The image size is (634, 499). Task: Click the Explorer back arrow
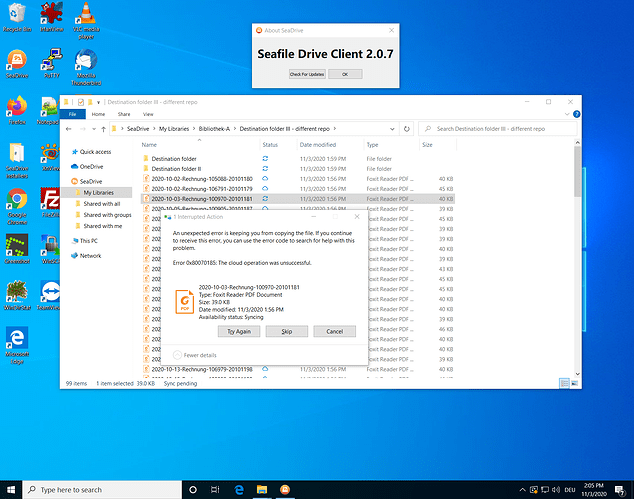[x=69, y=129]
